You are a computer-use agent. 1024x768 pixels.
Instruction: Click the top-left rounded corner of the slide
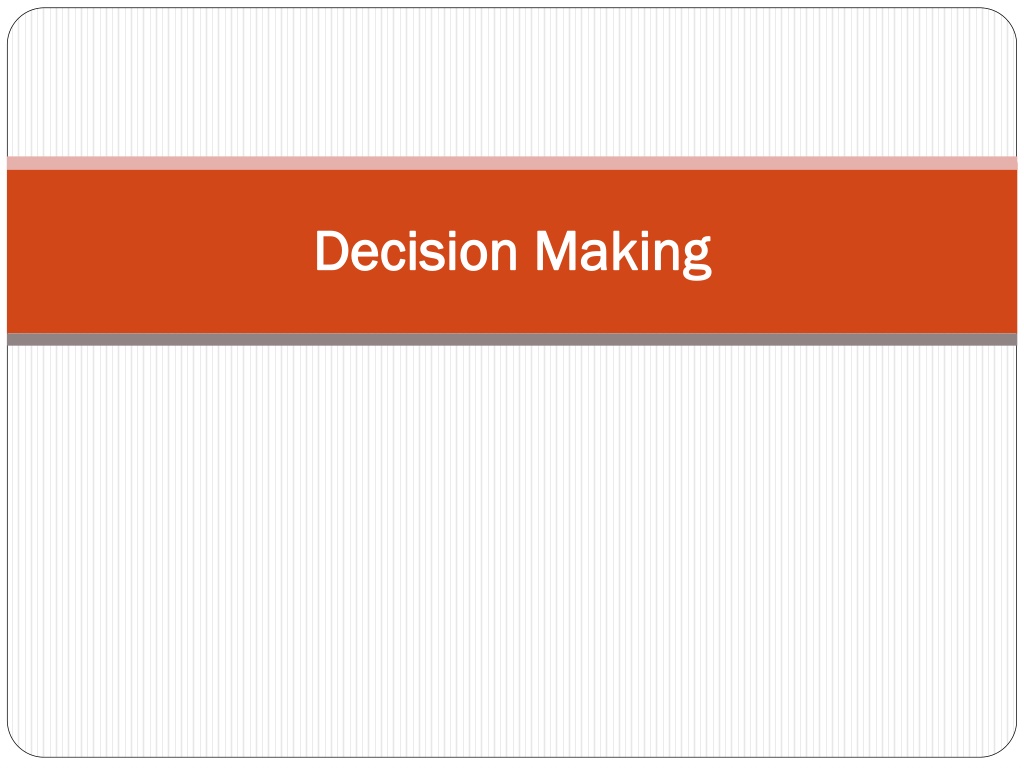(x=18, y=19)
